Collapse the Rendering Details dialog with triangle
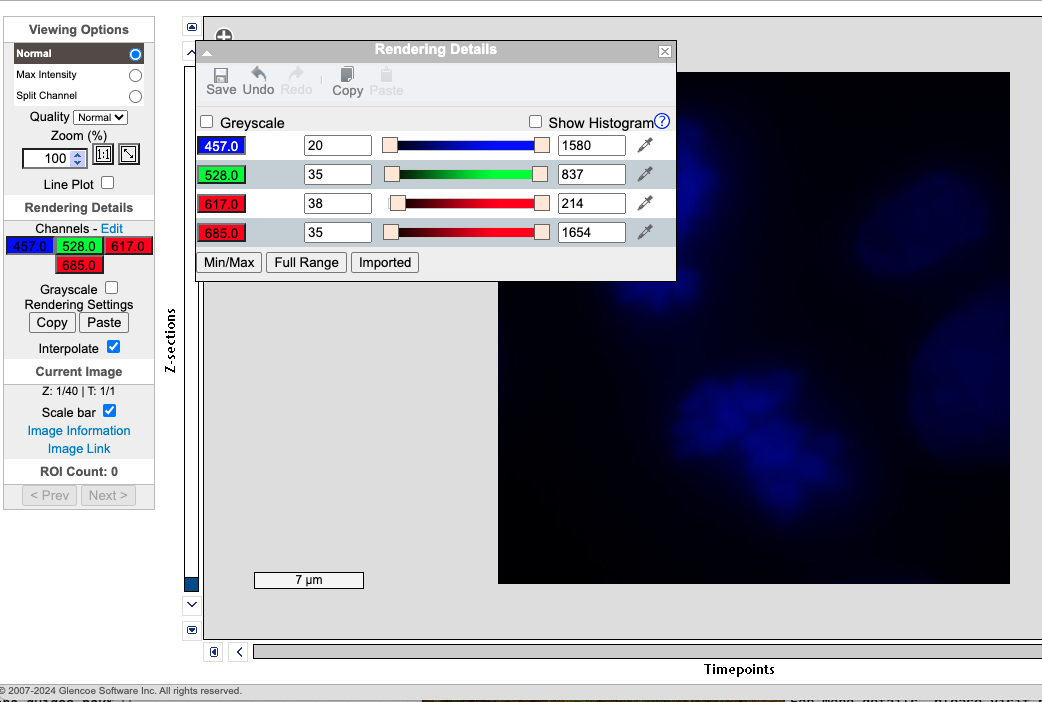 tap(207, 53)
